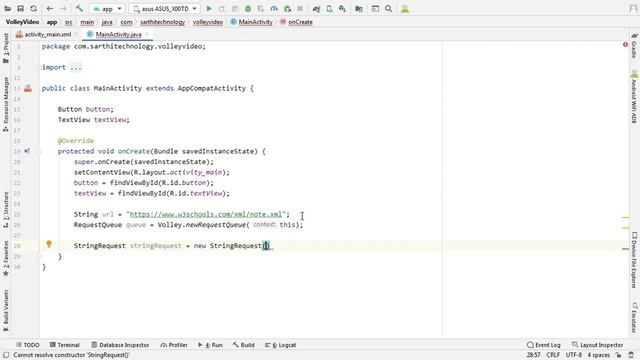Image resolution: width=640 pixels, height=360 pixels.
Task: Click the Sync Project with Gradle icon
Action: [x=316, y=9]
